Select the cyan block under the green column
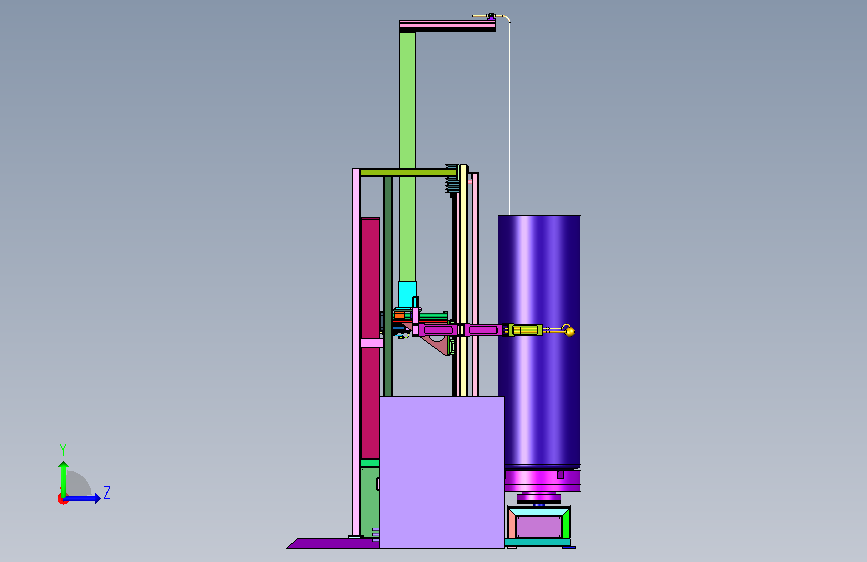The image size is (867, 562). click(408, 294)
